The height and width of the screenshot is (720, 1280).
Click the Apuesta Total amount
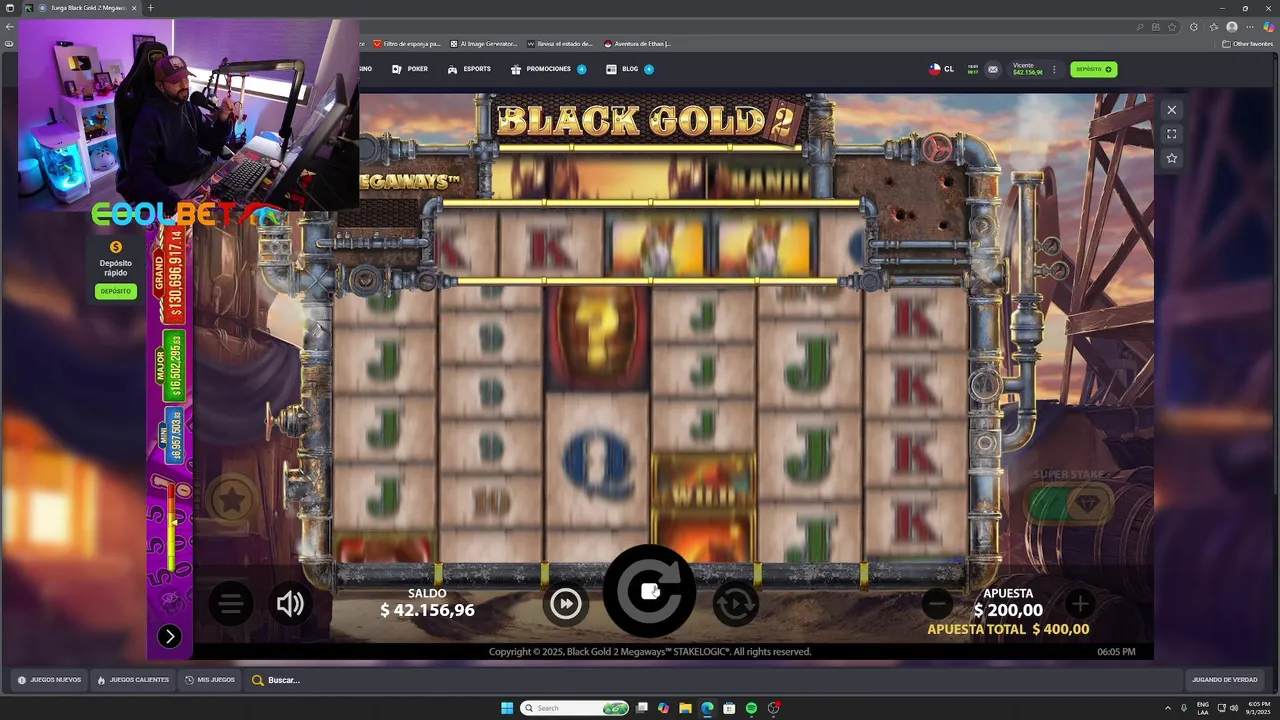coord(1008,629)
